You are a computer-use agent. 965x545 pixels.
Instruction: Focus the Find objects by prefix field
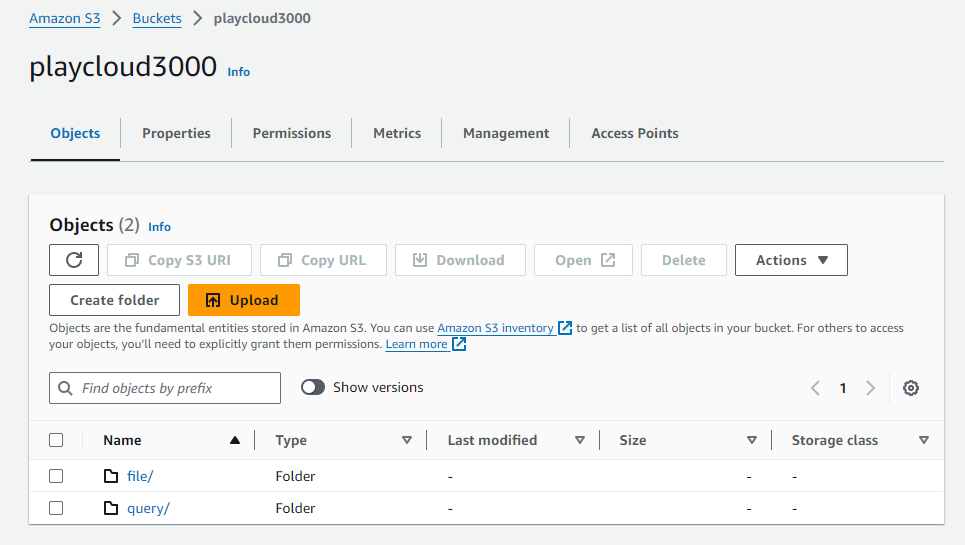pos(165,388)
